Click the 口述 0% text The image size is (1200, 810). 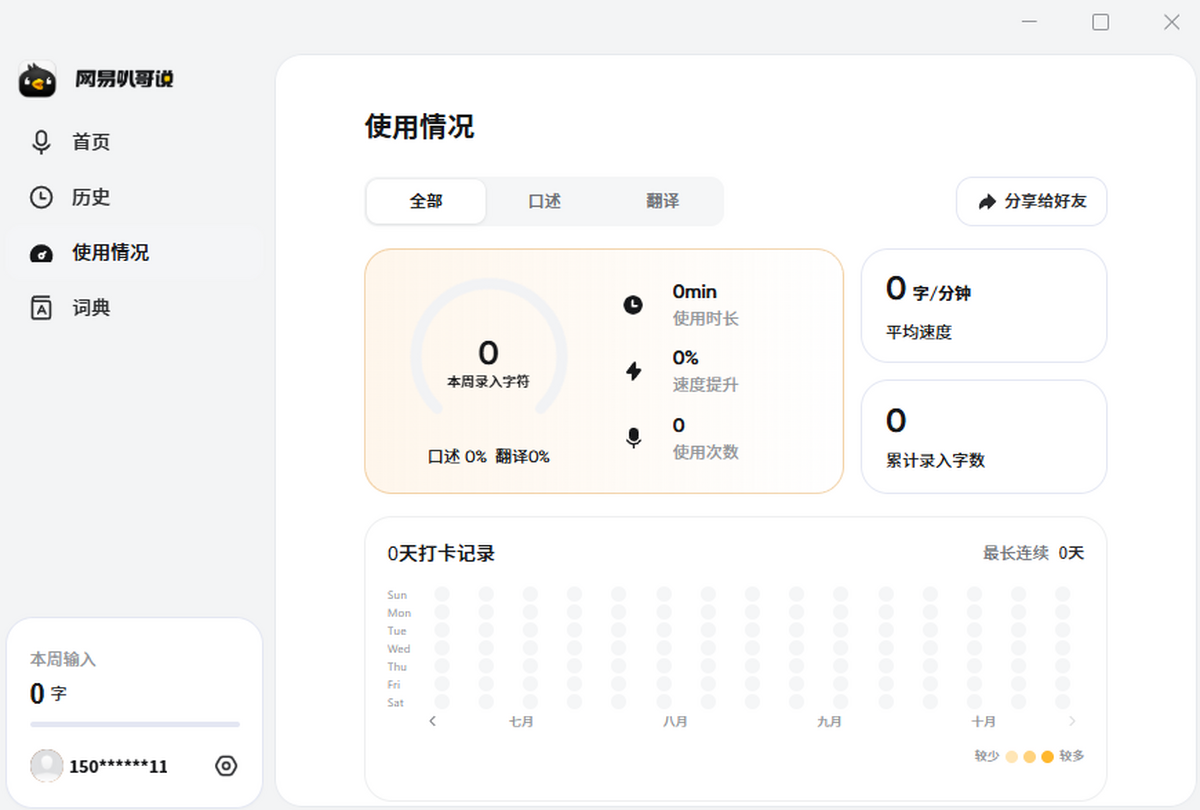pyautogui.click(x=457, y=456)
